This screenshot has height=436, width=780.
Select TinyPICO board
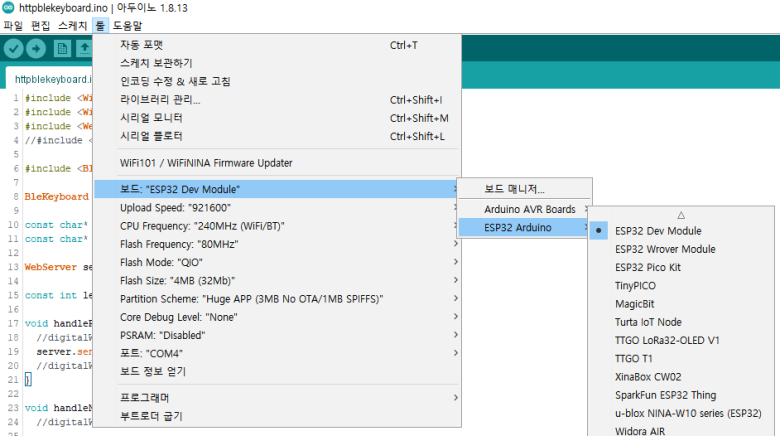682,286
